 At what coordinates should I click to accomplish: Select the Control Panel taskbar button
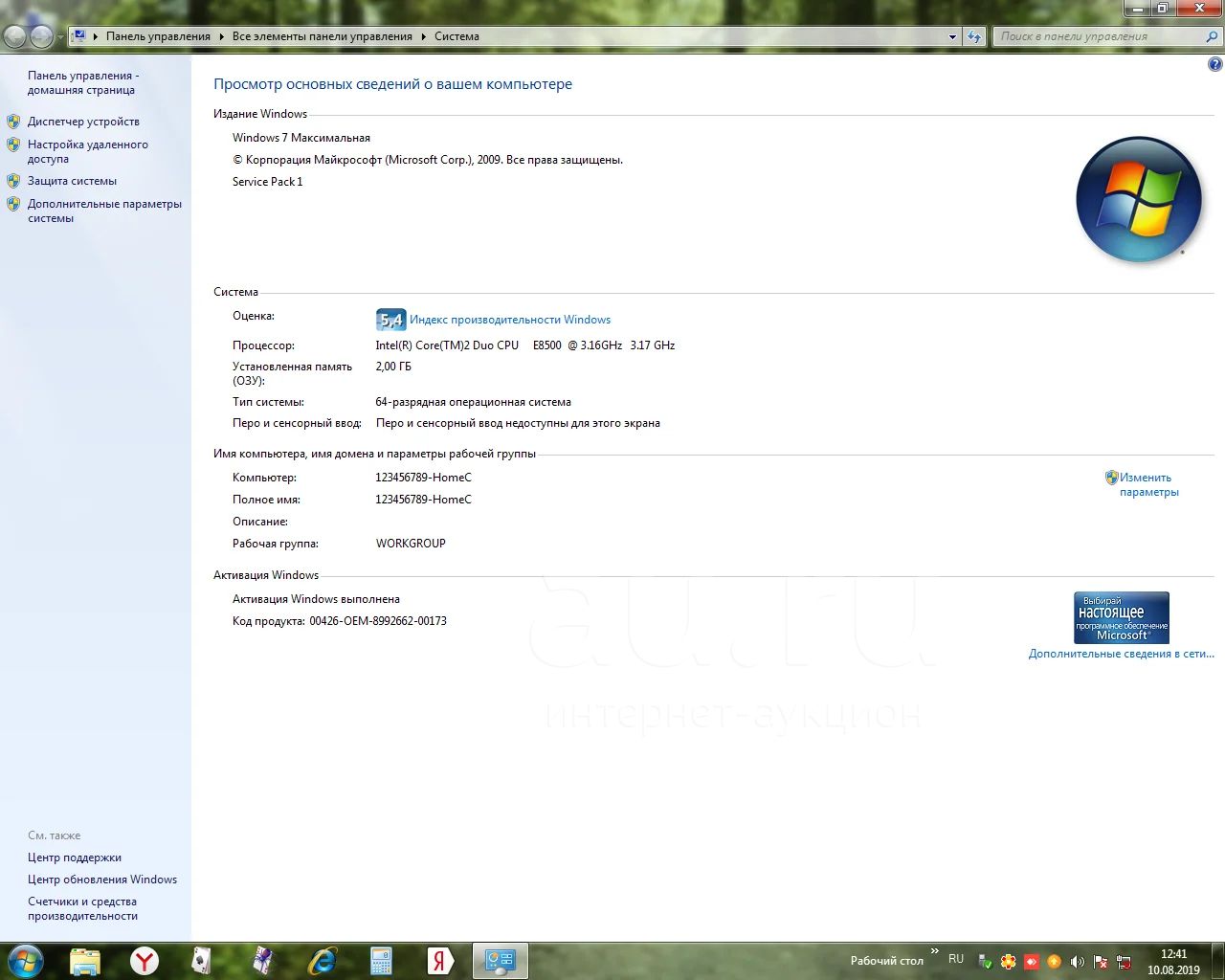pyautogui.click(x=501, y=961)
